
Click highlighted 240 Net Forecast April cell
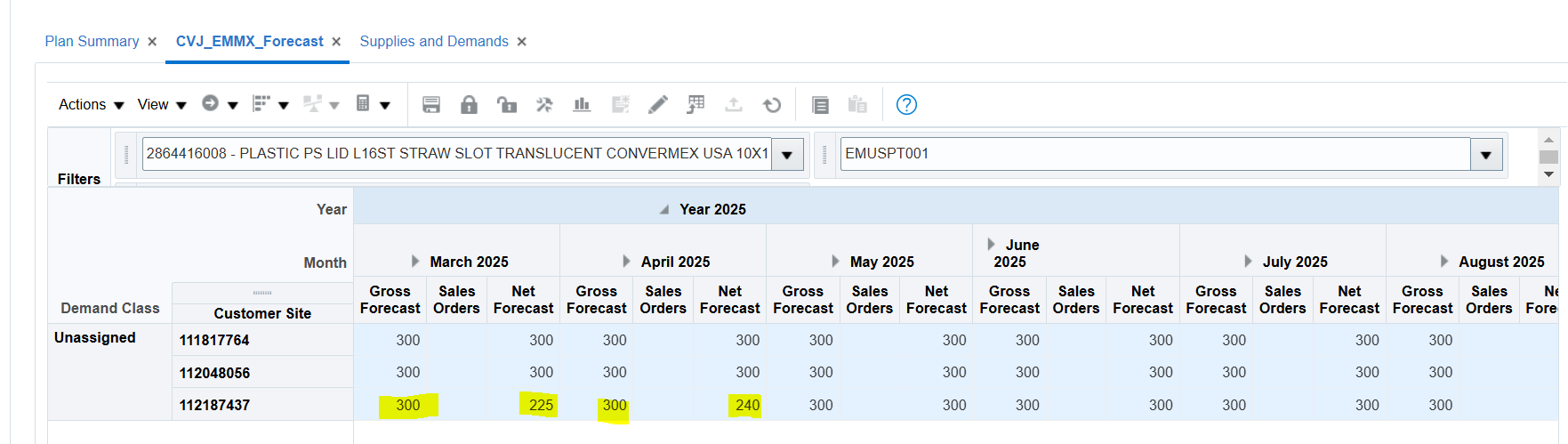730,405
